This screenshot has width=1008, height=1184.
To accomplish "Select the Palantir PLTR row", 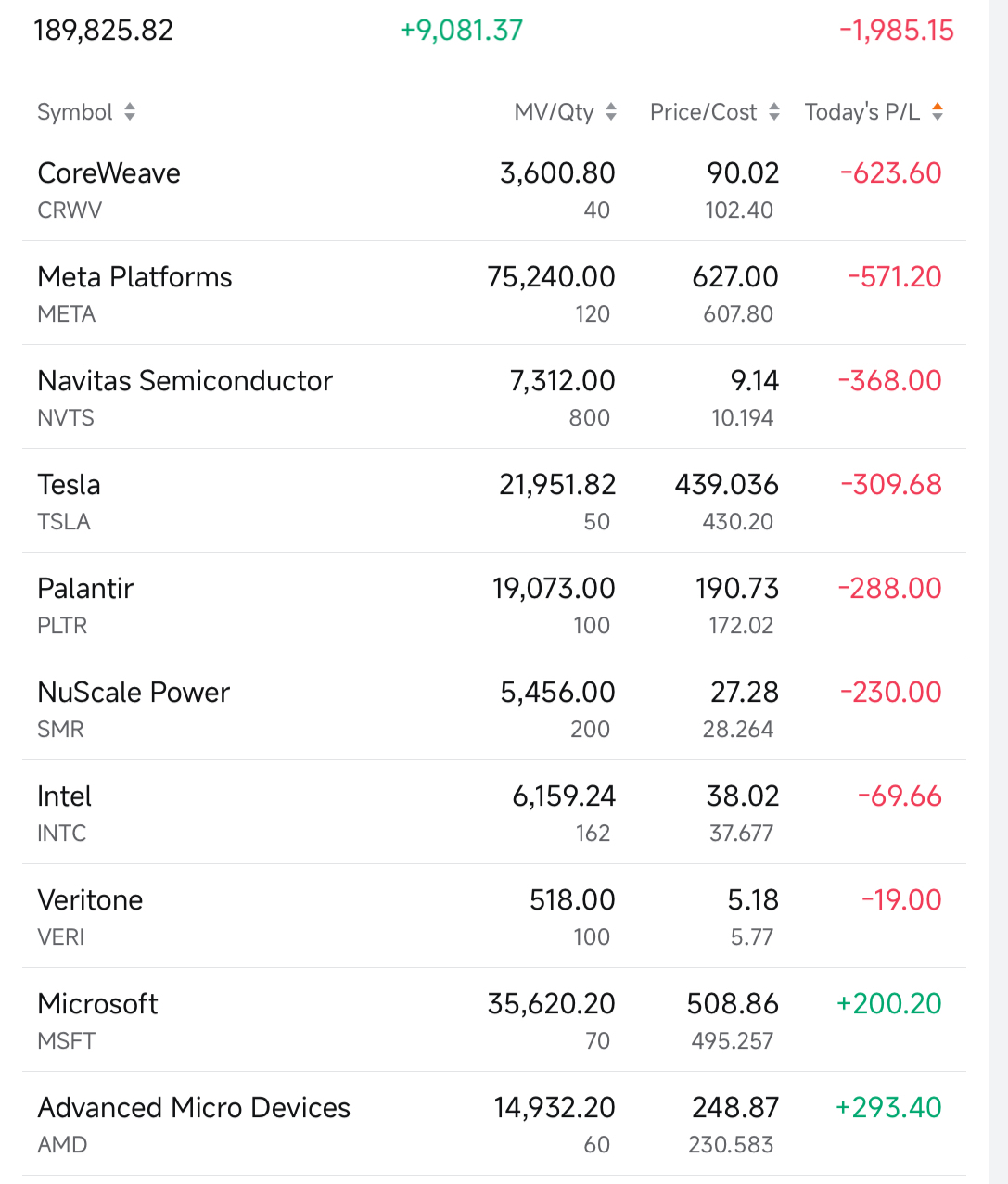I will click(x=85, y=589).
